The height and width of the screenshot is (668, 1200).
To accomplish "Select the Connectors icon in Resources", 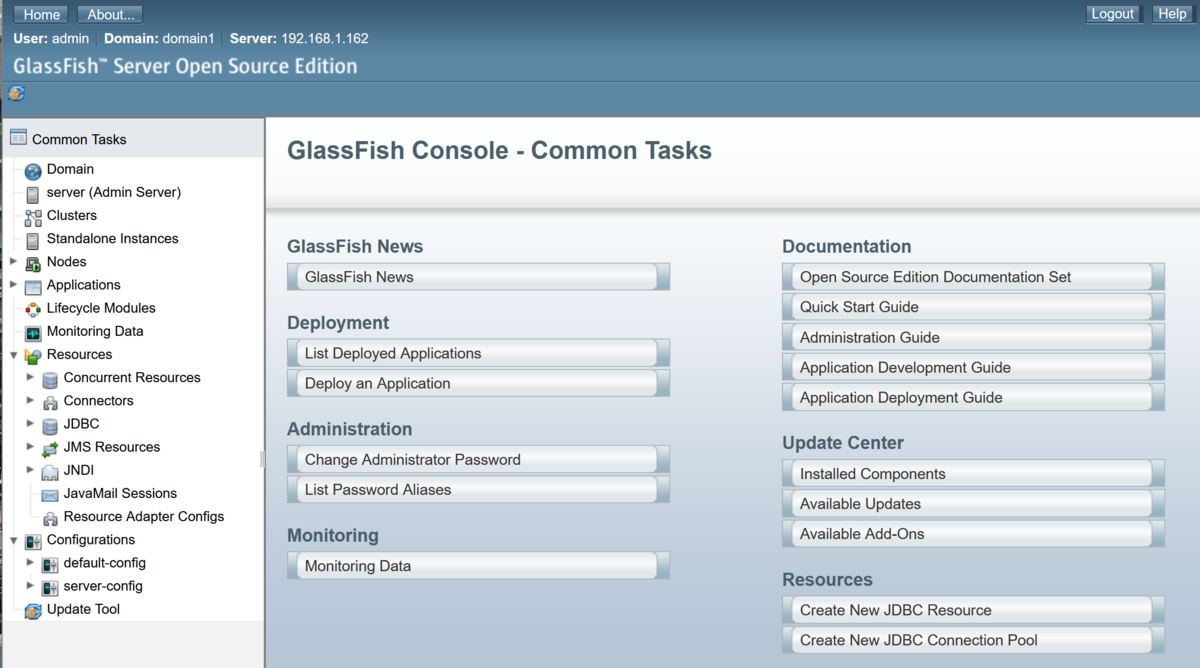I will coord(49,400).
